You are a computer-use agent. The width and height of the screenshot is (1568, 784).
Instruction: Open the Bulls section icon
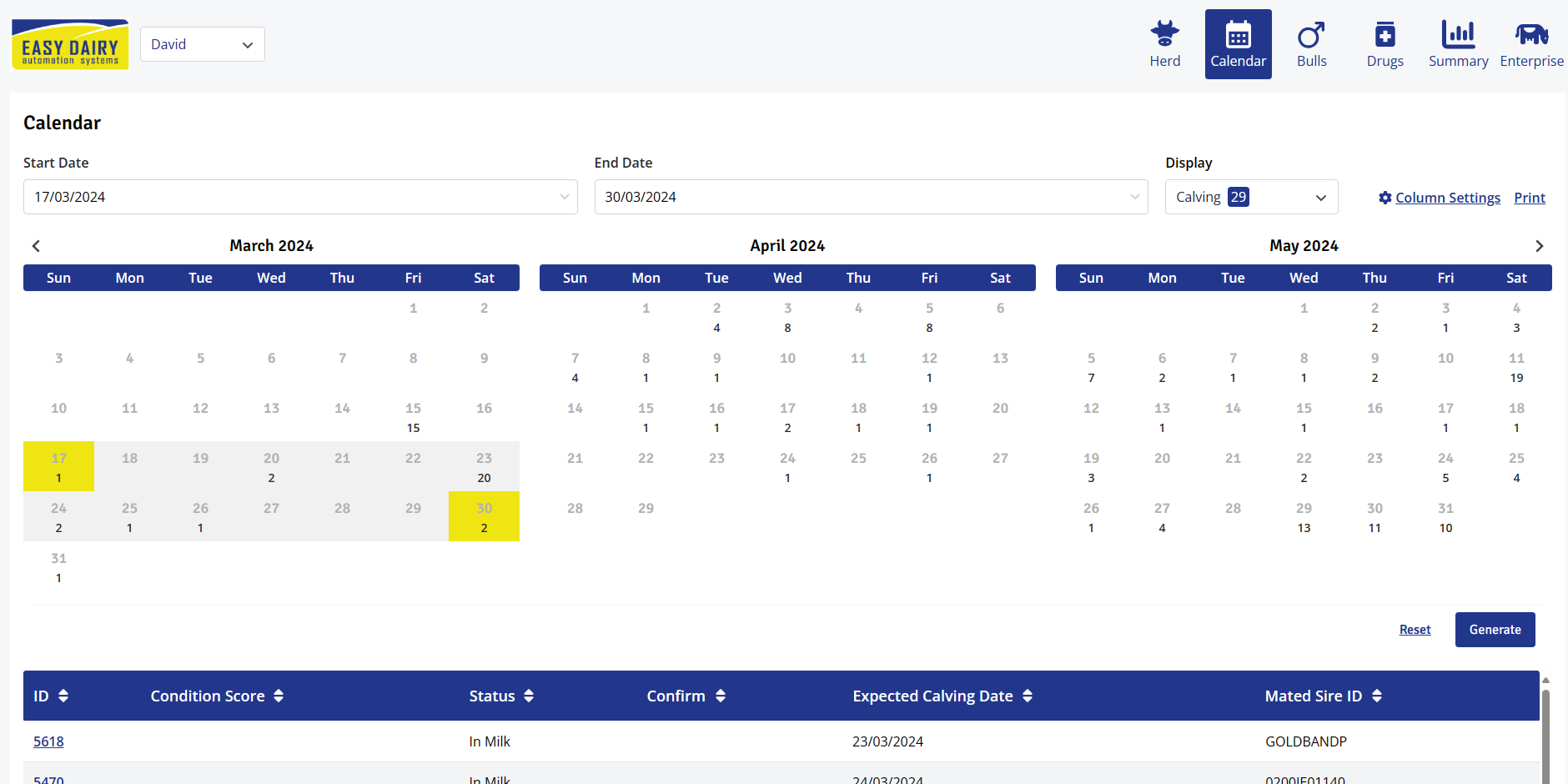click(1311, 35)
